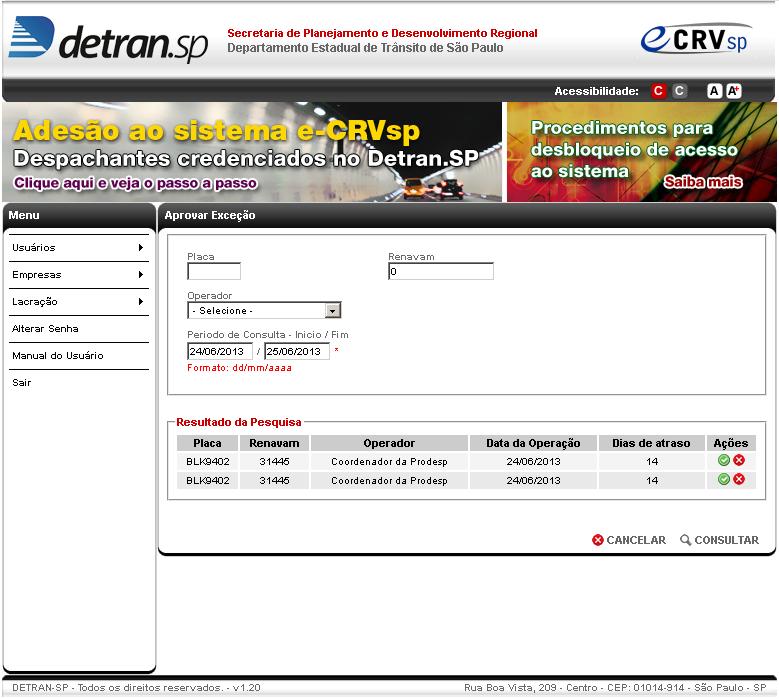Click 'Saiba mais' on the desbloqueio banner

coord(703,182)
